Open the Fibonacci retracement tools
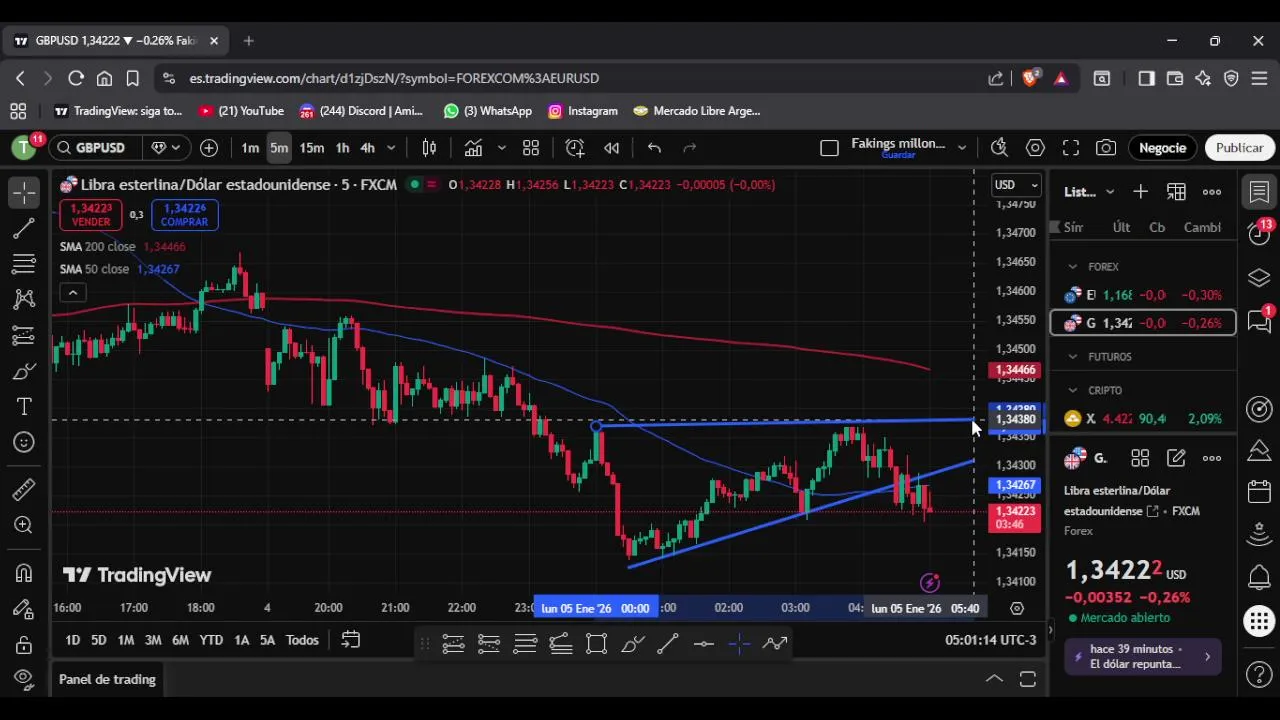1280x720 pixels. 24,264
